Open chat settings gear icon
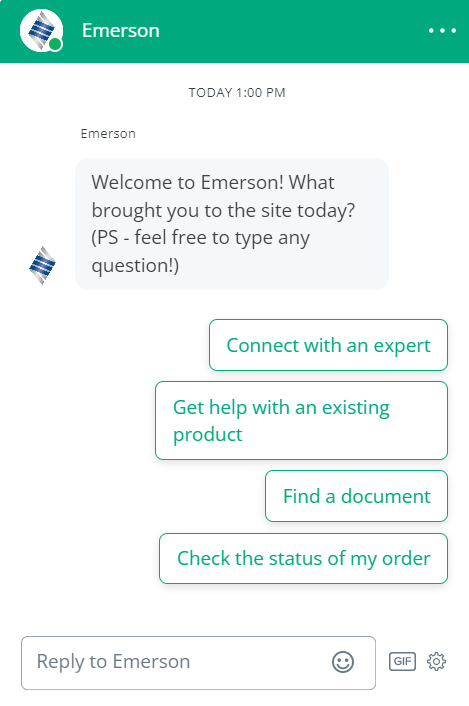Viewport: 469px width, 706px height. 436,661
